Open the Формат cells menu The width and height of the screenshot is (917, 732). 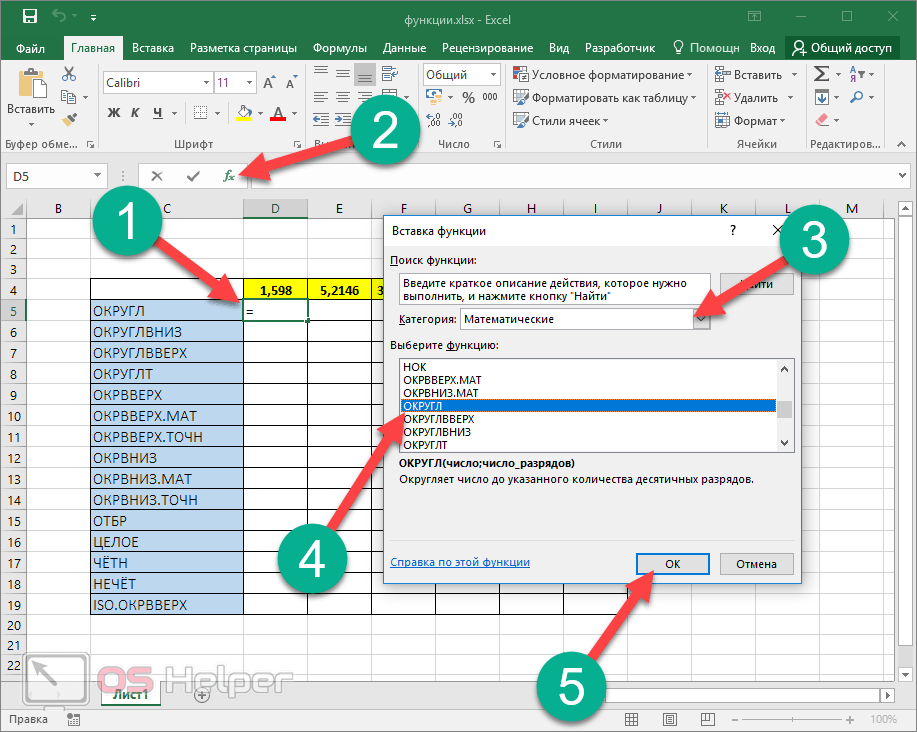click(x=750, y=121)
